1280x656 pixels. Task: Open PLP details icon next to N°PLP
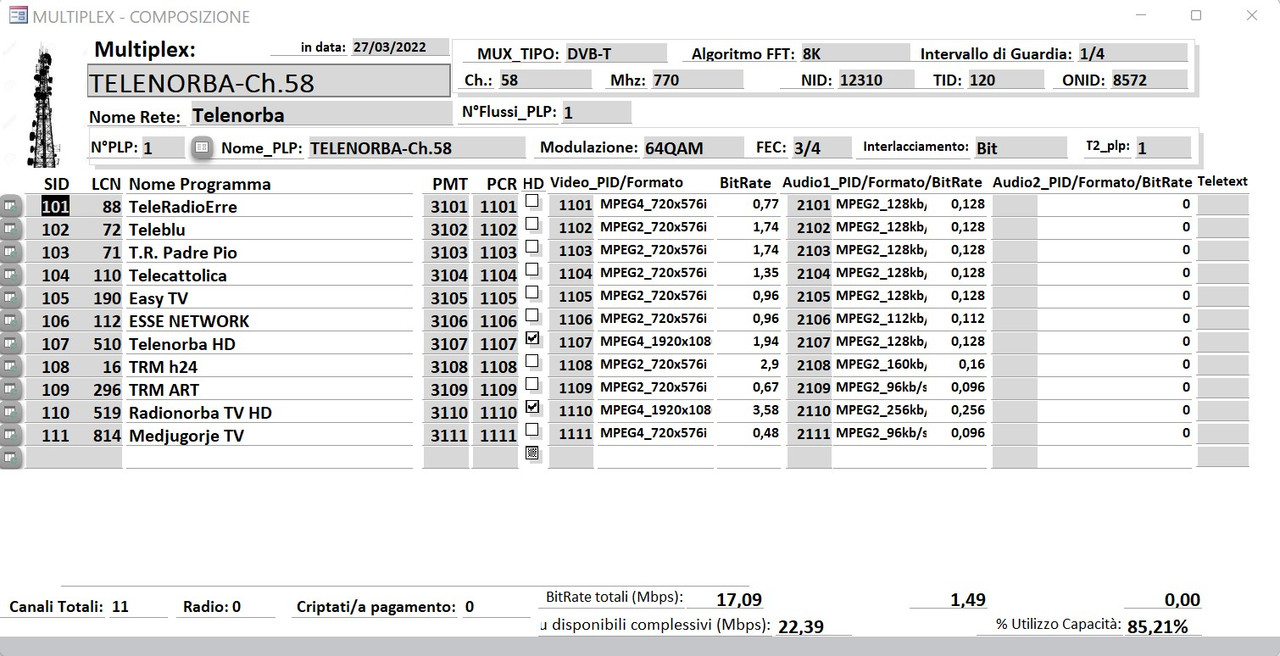click(x=202, y=147)
